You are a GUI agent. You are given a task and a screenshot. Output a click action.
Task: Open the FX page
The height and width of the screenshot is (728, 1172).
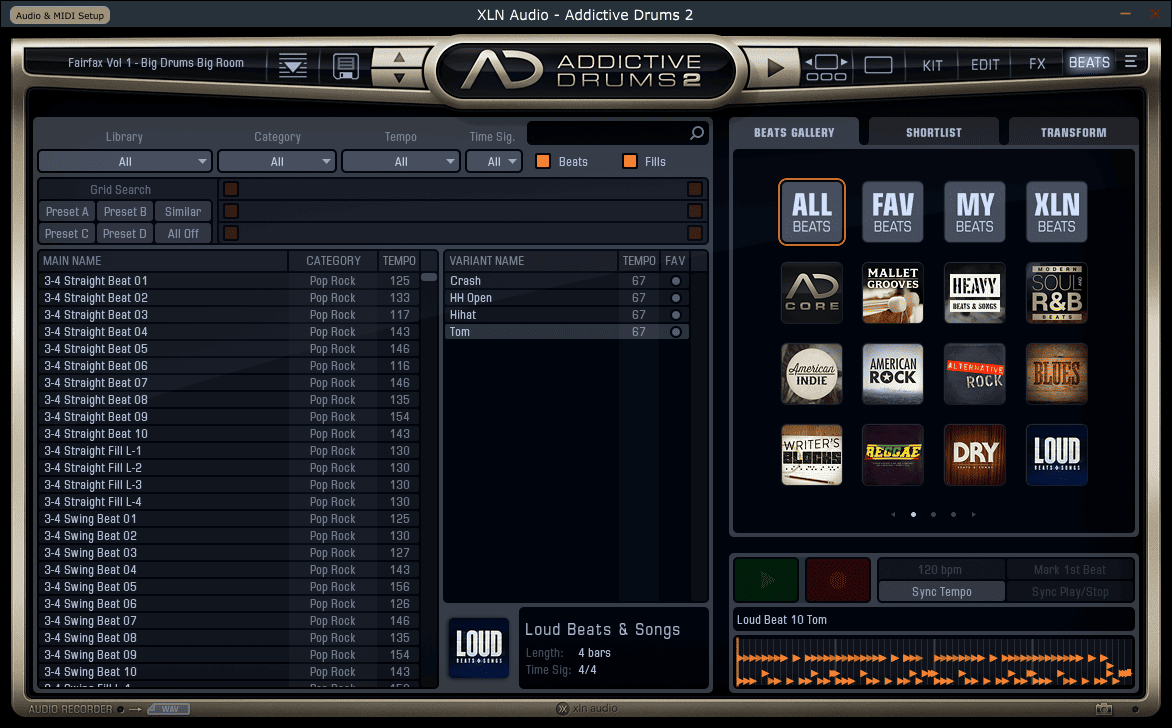pos(1037,64)
